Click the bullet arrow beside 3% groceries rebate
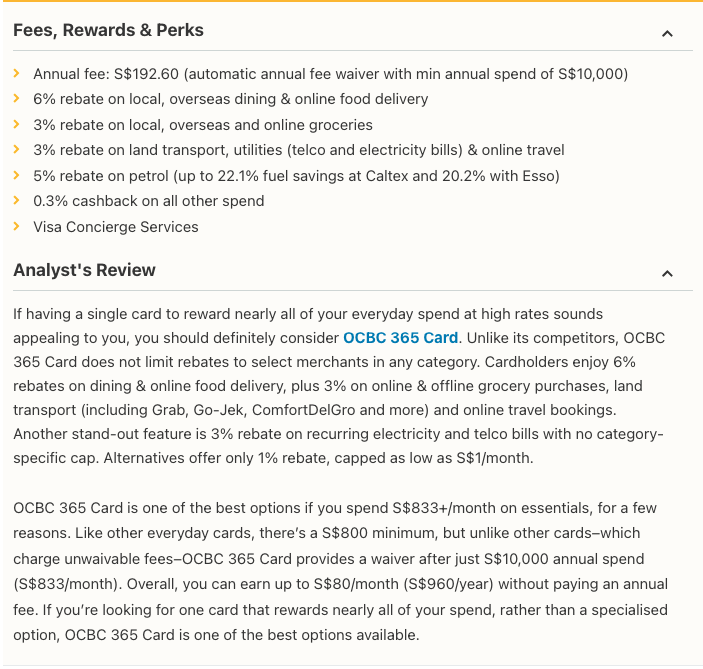 17,125
